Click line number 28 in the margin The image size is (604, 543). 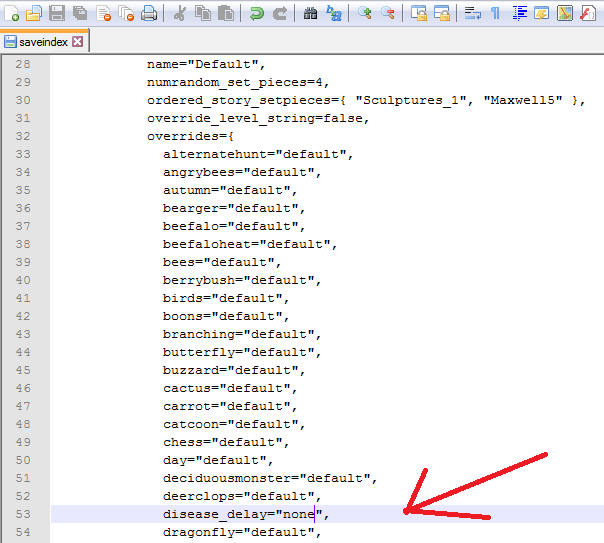pyautogui.click(x=23, y=64)
